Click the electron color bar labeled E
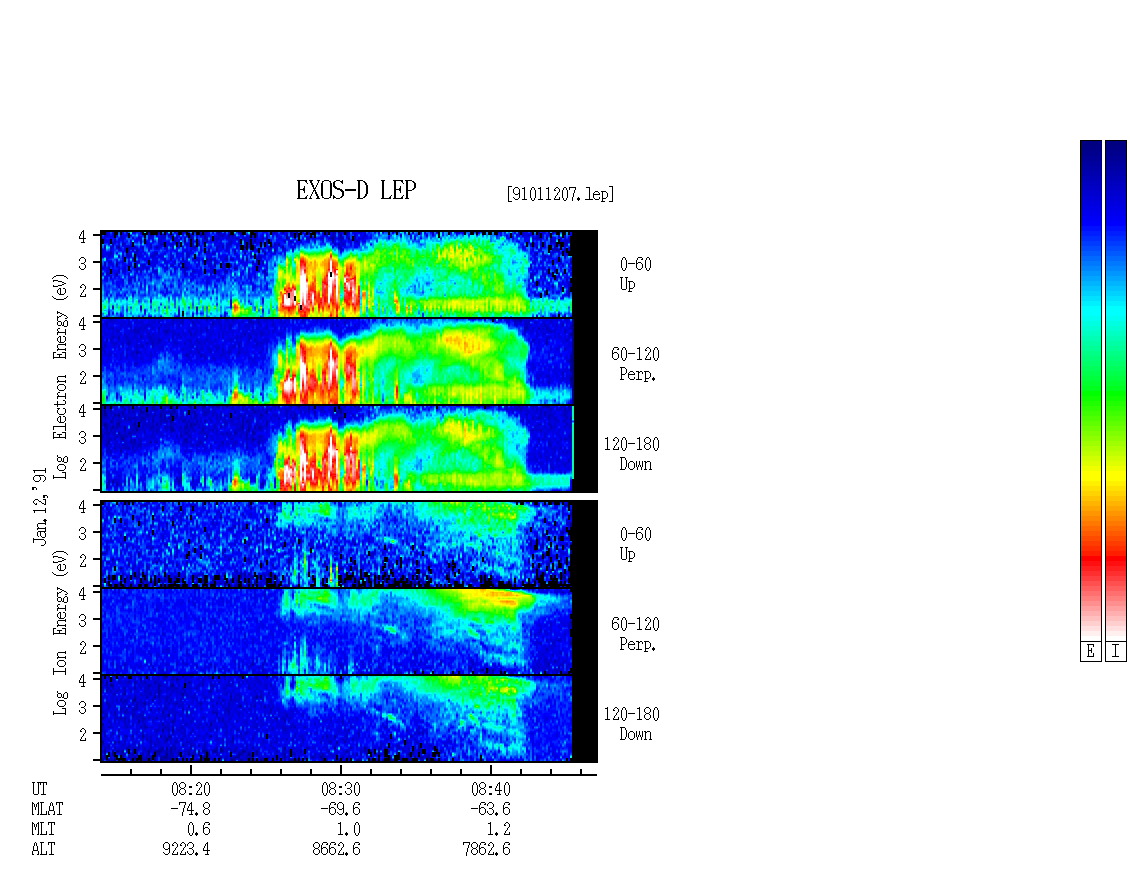This screenshot has height=875, width=1130. tap(1090, 390)
